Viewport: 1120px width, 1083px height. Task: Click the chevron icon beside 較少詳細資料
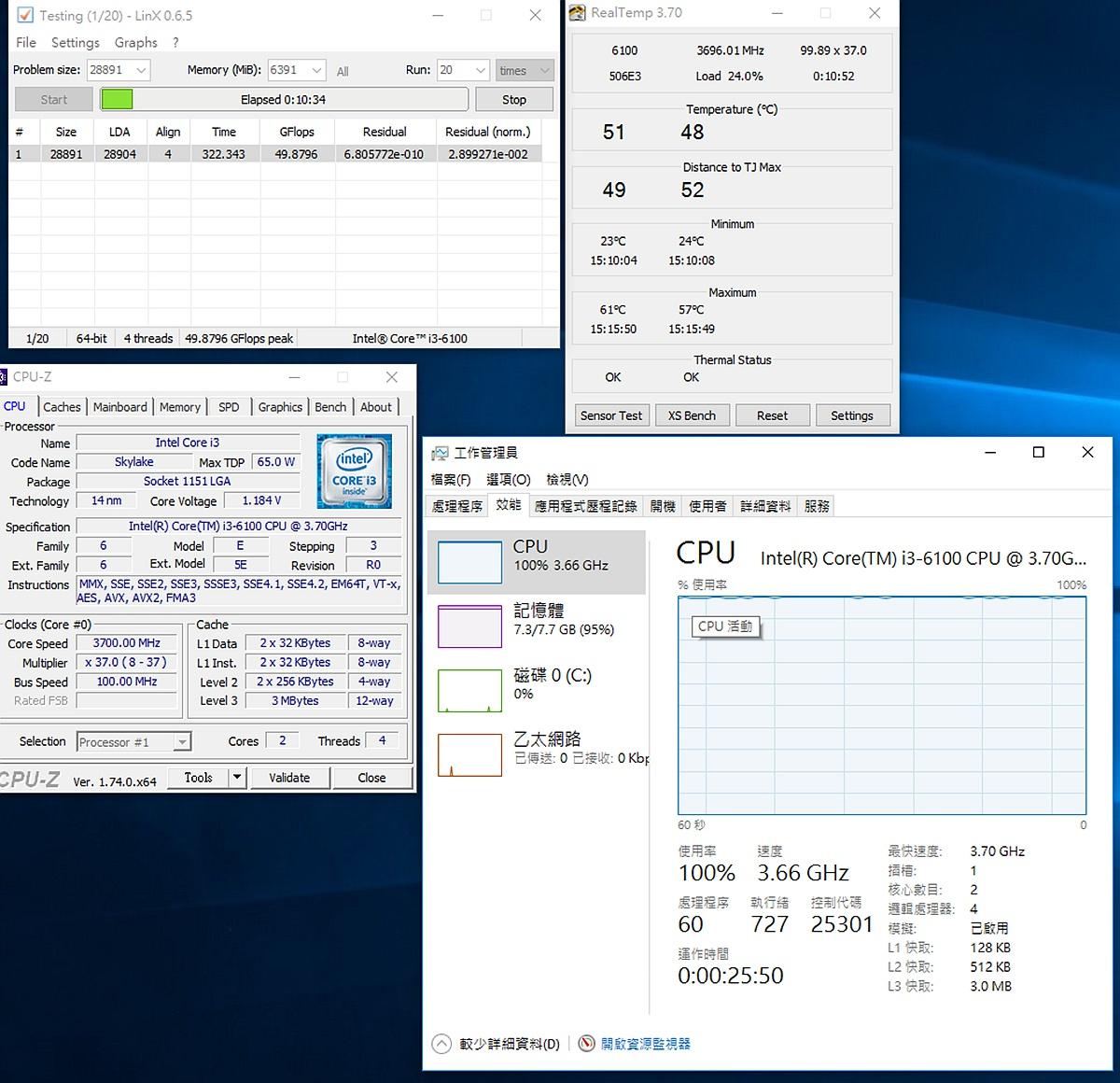[x=441, y=1044]
